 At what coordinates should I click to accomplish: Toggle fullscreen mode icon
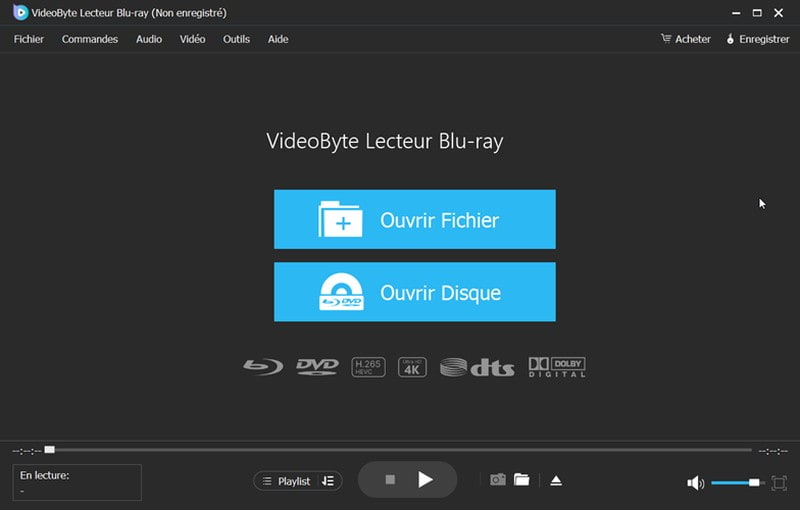tap(779, 482)
